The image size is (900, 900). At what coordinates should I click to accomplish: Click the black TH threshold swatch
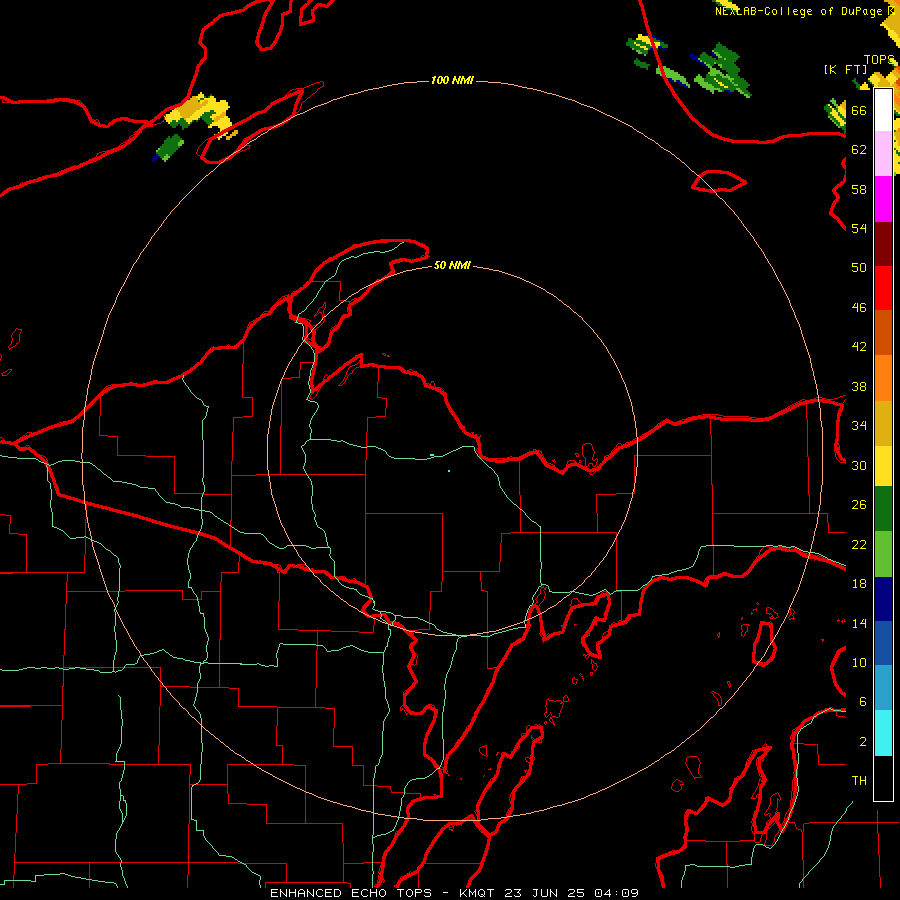tap(883, 778)
